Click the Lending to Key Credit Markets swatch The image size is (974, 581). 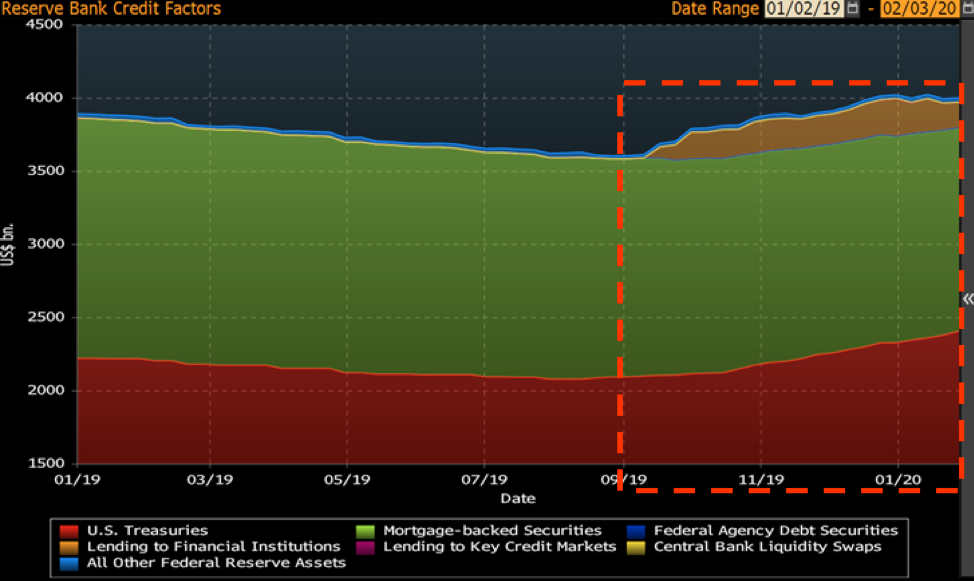[365, 547]
